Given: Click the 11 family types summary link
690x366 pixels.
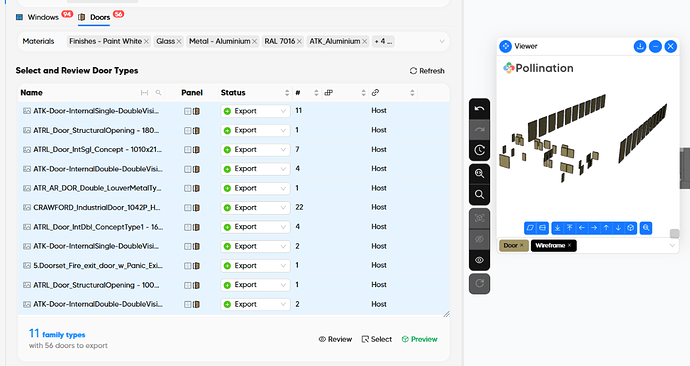Looking at the screenshot, I should pos(57,334).
